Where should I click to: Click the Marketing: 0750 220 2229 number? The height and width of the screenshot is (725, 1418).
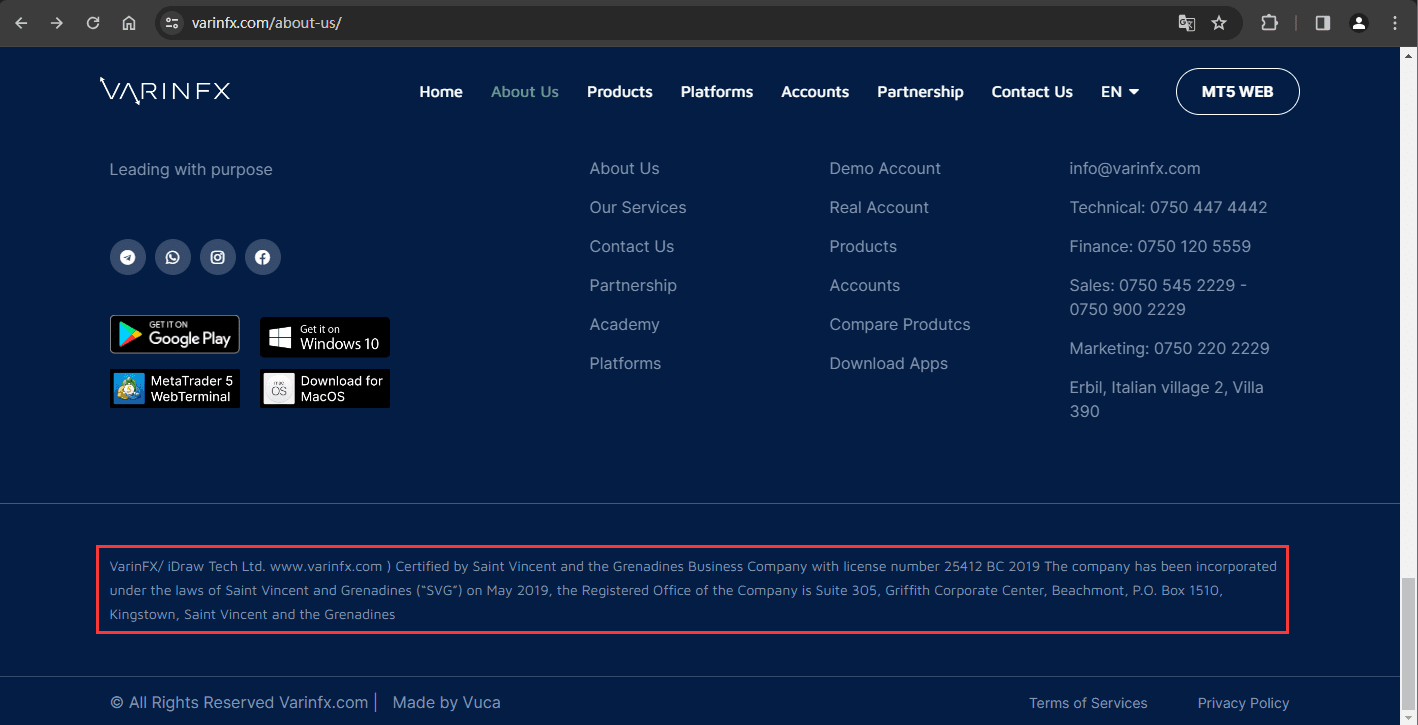point(1169,349)
